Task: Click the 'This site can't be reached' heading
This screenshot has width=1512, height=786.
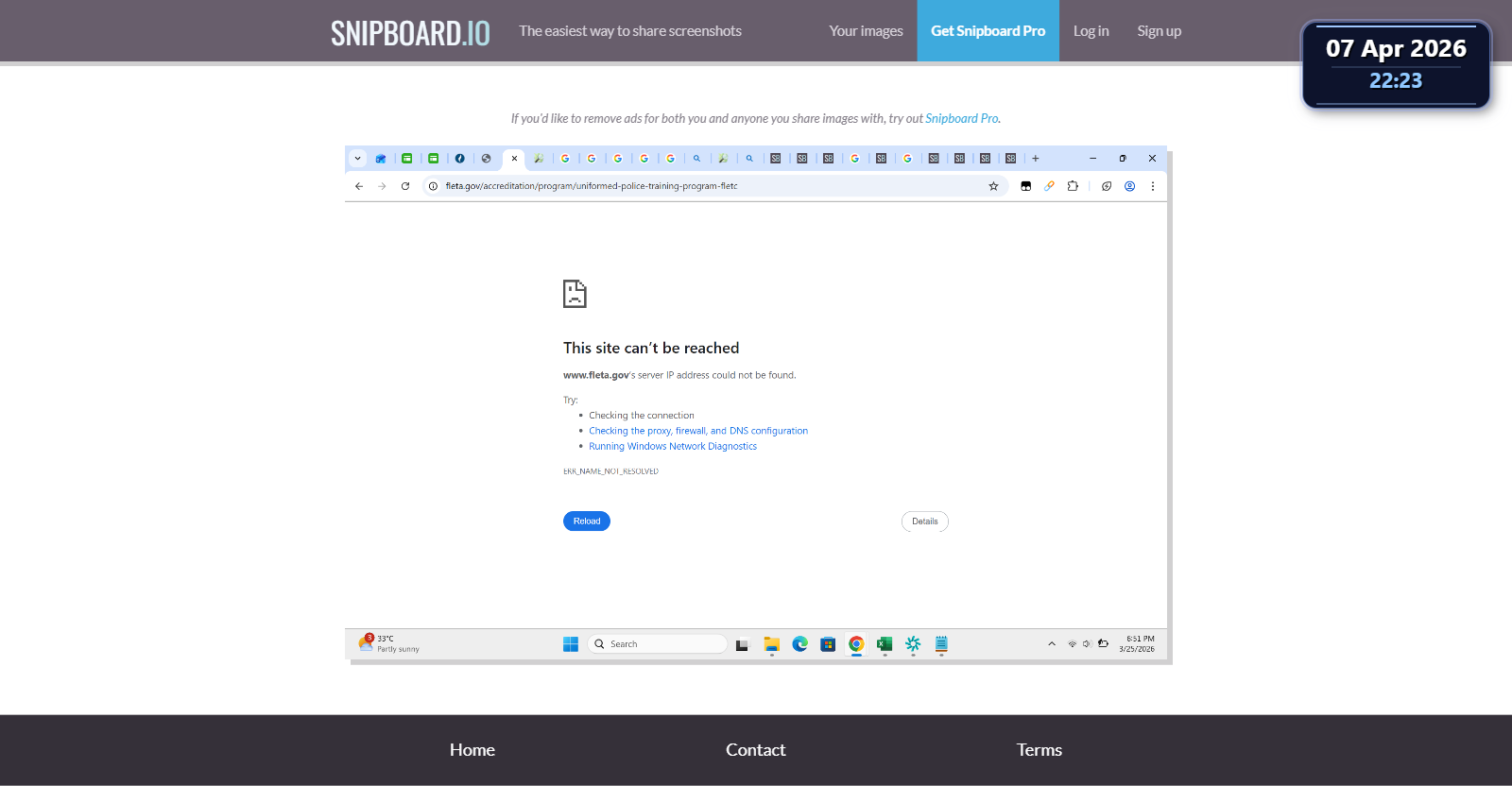Action: [x=651, y=348]
